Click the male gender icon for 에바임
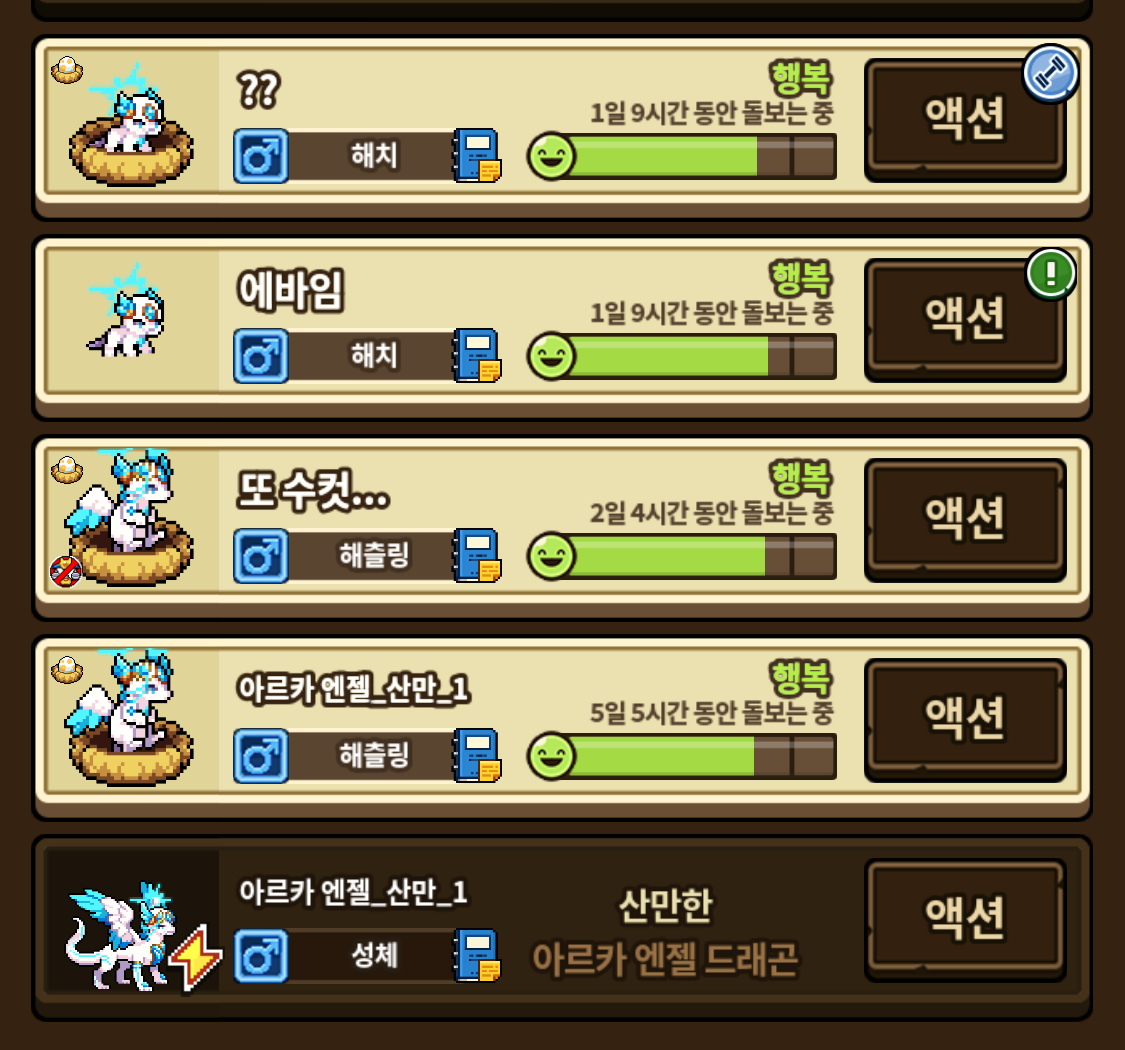The height and width of the screenshot is (1050, 1125). tap(261, 356)
